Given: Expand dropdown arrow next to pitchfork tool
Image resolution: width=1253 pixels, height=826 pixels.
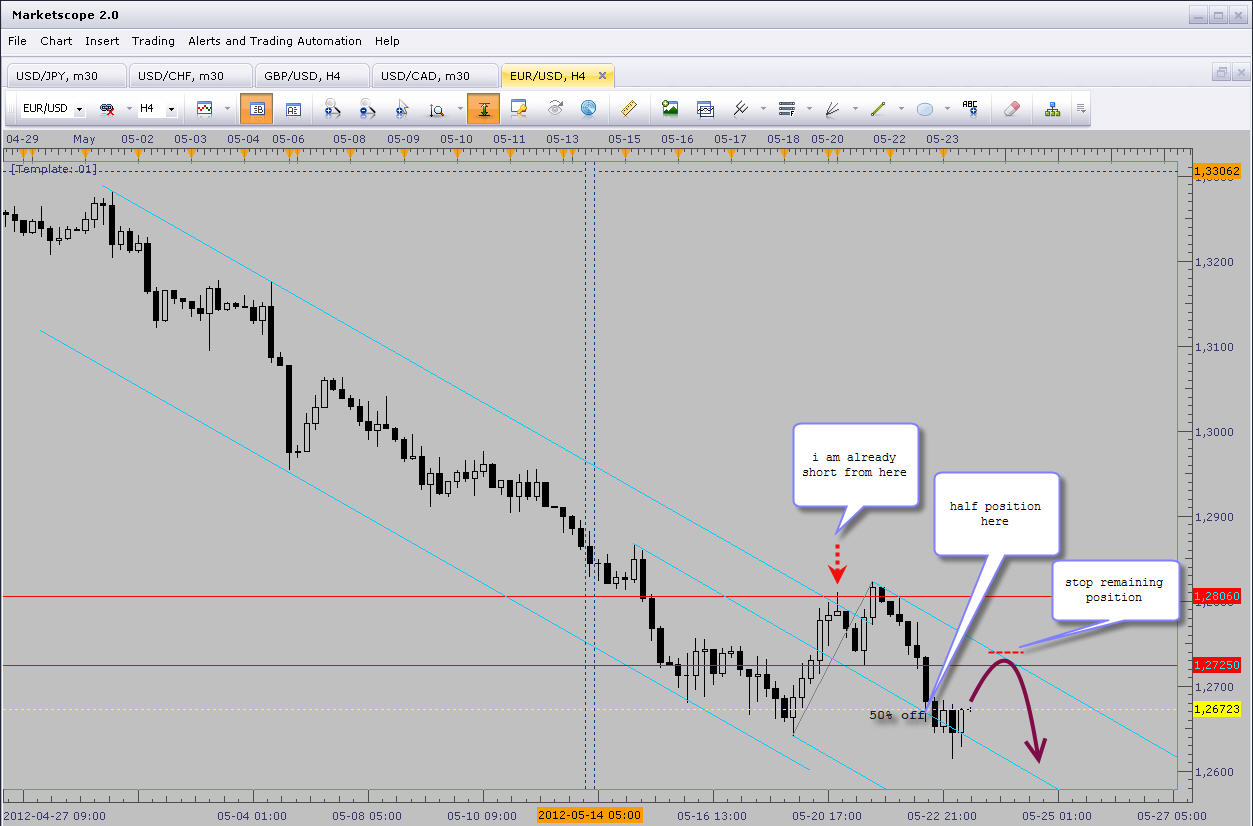Looking at the screenshot, I should point(763,108).
